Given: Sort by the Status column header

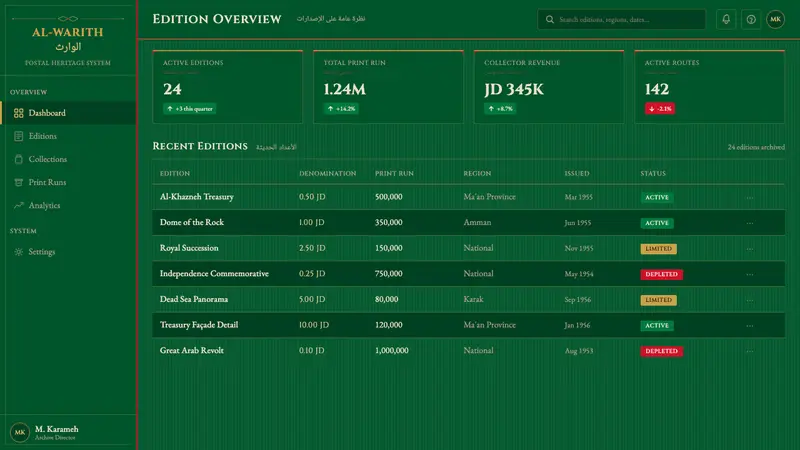Looking at the screenshot, I should (653, 173).
